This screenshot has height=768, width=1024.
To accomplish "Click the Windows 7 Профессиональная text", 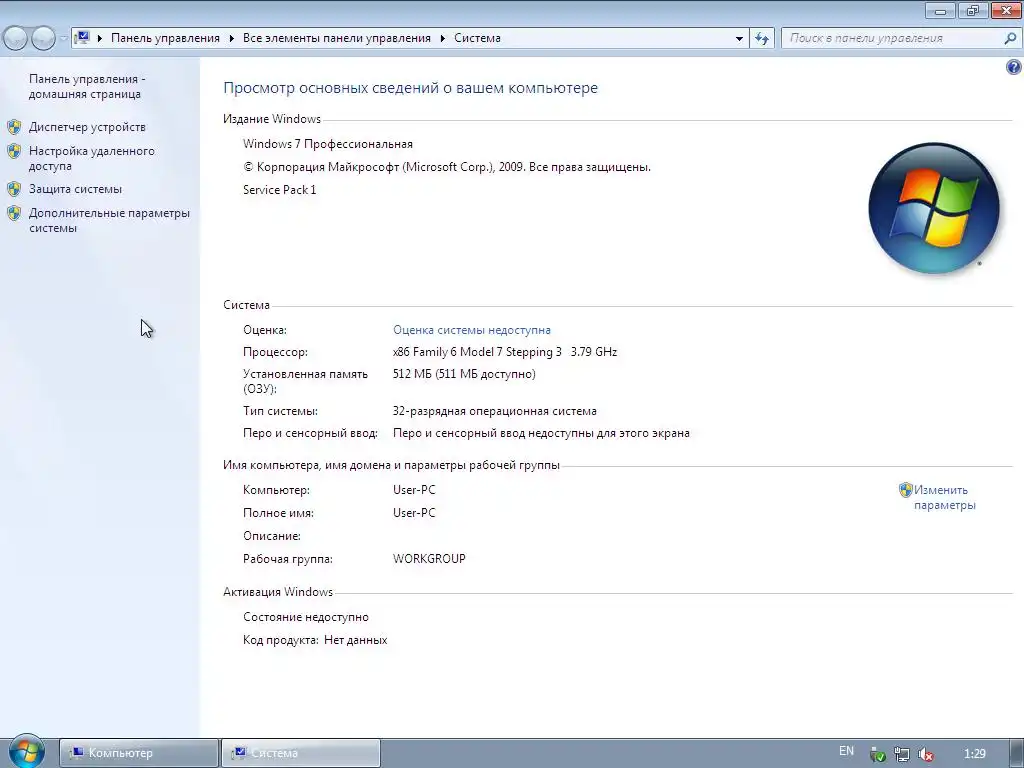I will coord(328,144).
